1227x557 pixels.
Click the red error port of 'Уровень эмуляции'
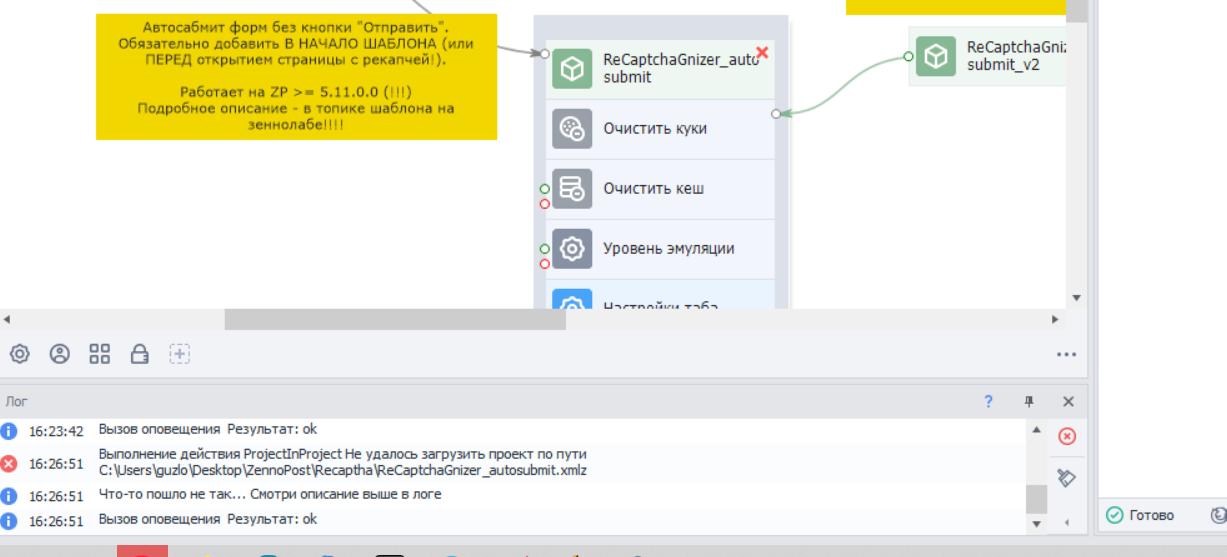pos(545,264)
